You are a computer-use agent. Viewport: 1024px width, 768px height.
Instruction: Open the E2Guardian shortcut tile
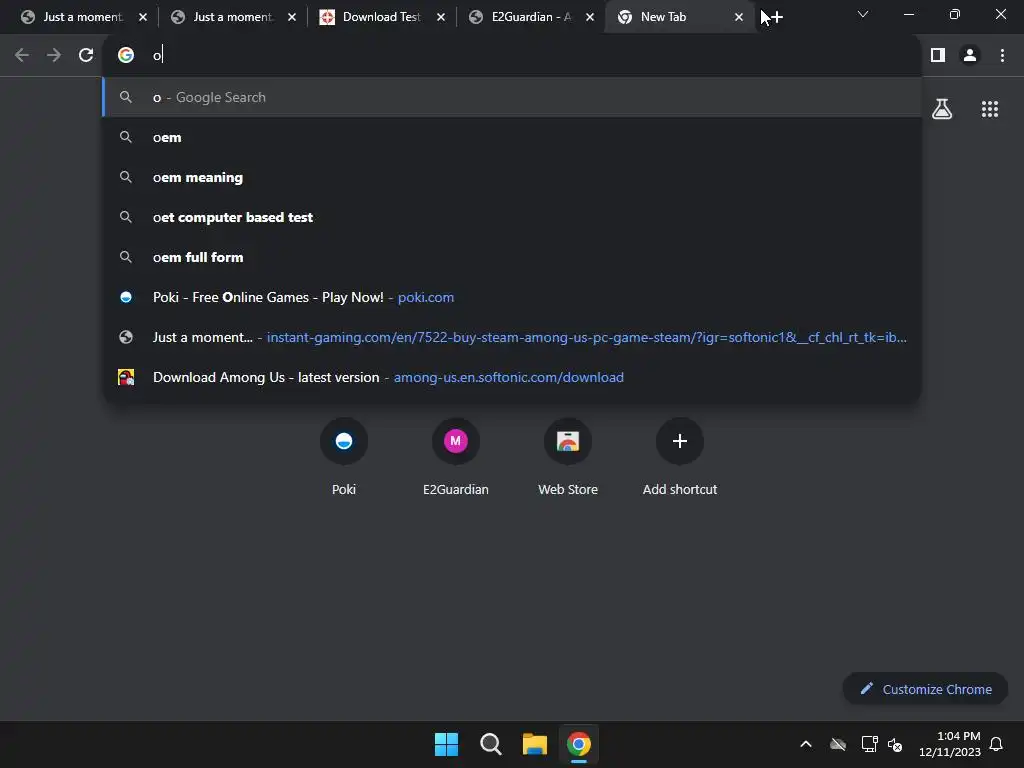pyautogui.click(x=456, y=456)
